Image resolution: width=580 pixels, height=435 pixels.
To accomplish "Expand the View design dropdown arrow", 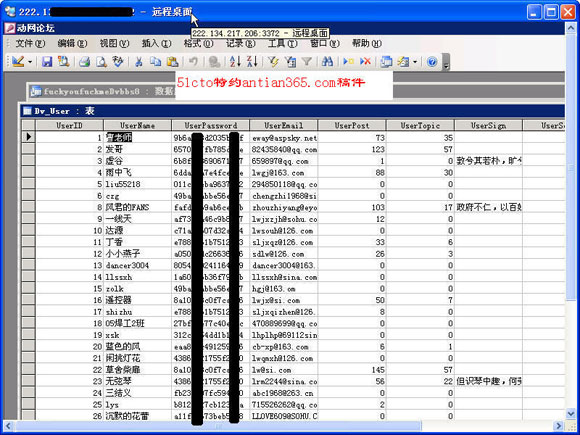I will [x=30, y=62].
